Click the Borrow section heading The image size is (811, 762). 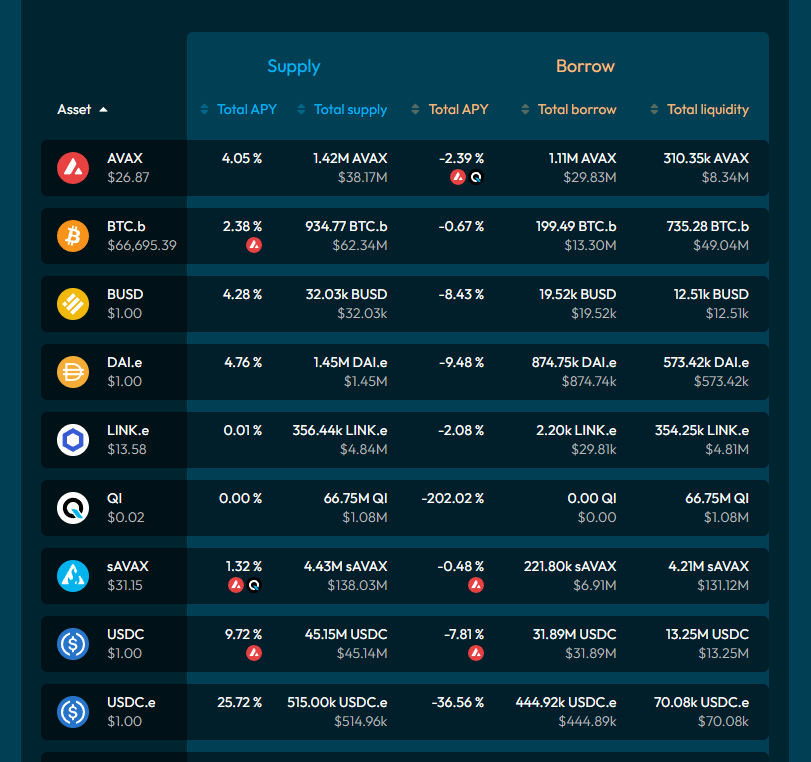[585, 66]
